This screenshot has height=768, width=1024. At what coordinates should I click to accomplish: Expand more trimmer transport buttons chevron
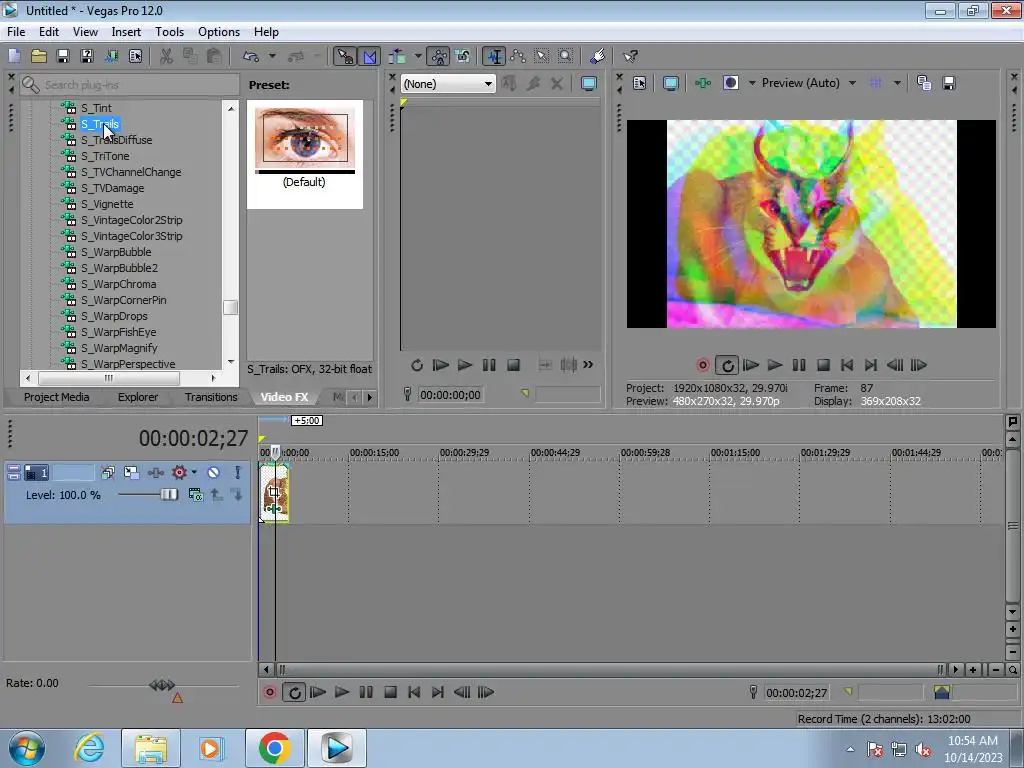(x=588, y=364)
